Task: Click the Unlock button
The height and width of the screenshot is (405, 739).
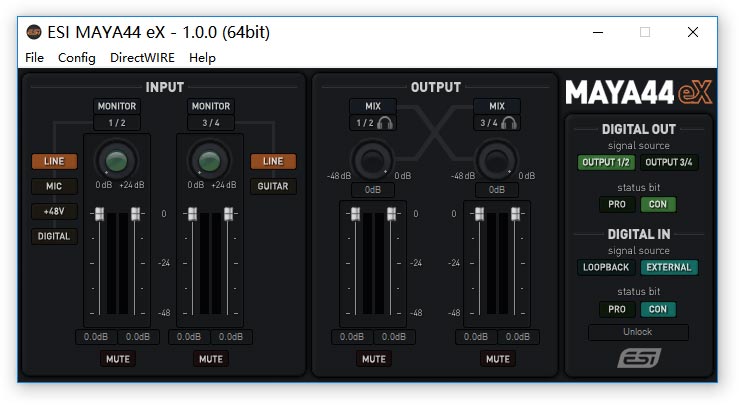Action: [x=638, y=332]
